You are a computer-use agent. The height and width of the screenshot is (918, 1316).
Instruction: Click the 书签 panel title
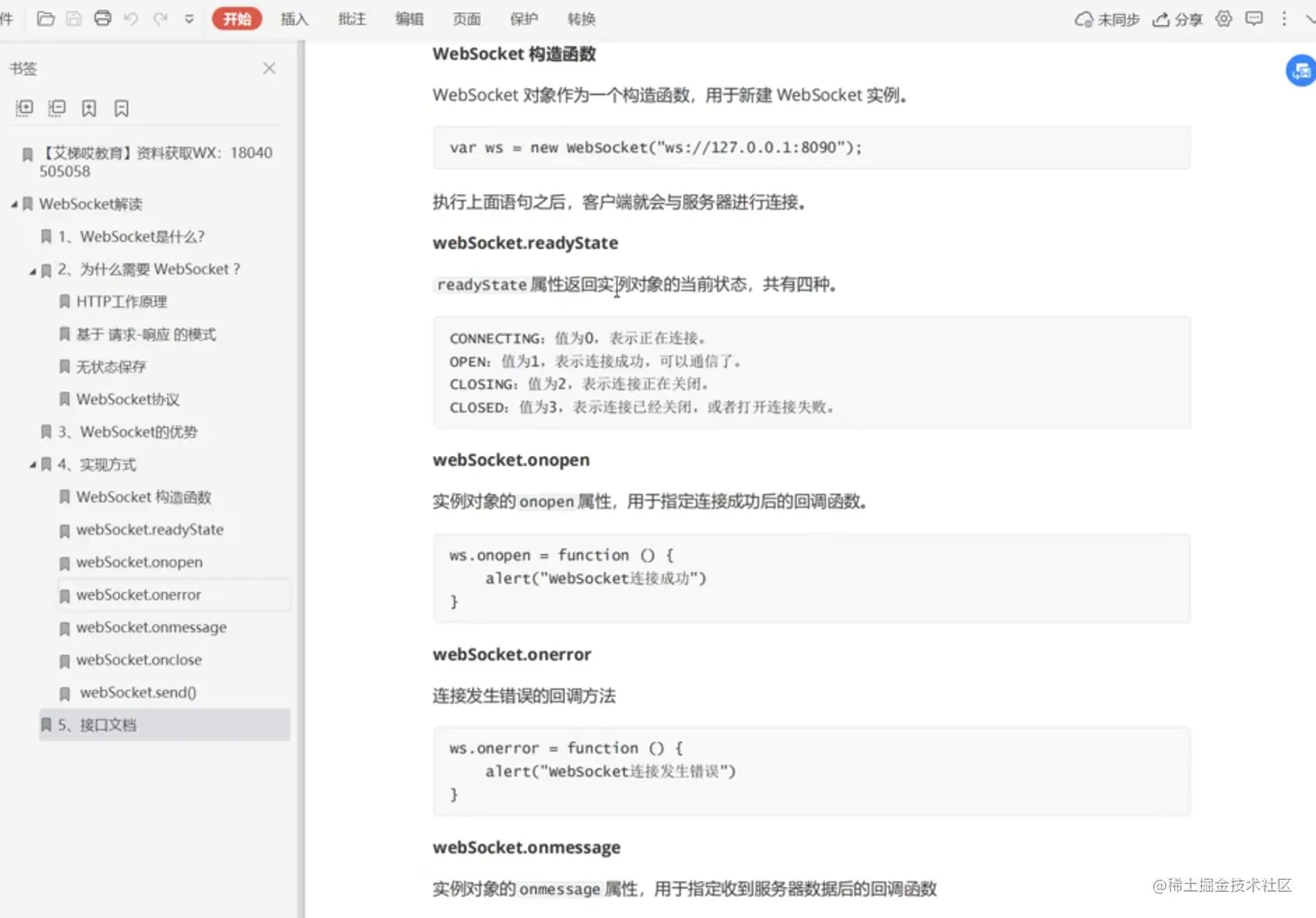tap(23, 69)
